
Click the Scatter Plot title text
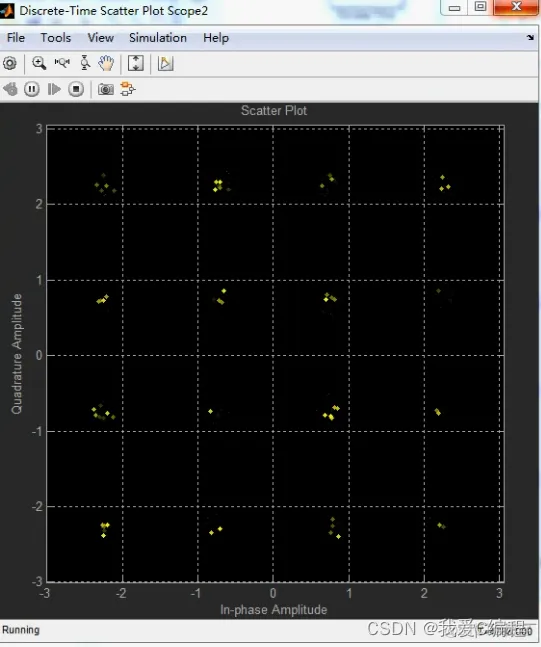pos(274,111)
